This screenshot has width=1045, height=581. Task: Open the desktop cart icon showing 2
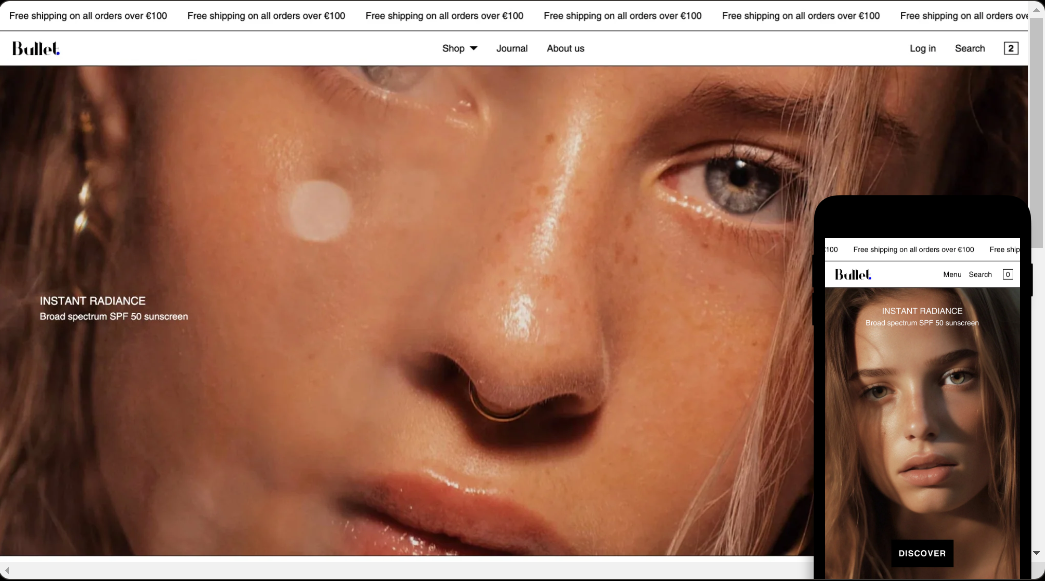click(x=1011, y=48)
